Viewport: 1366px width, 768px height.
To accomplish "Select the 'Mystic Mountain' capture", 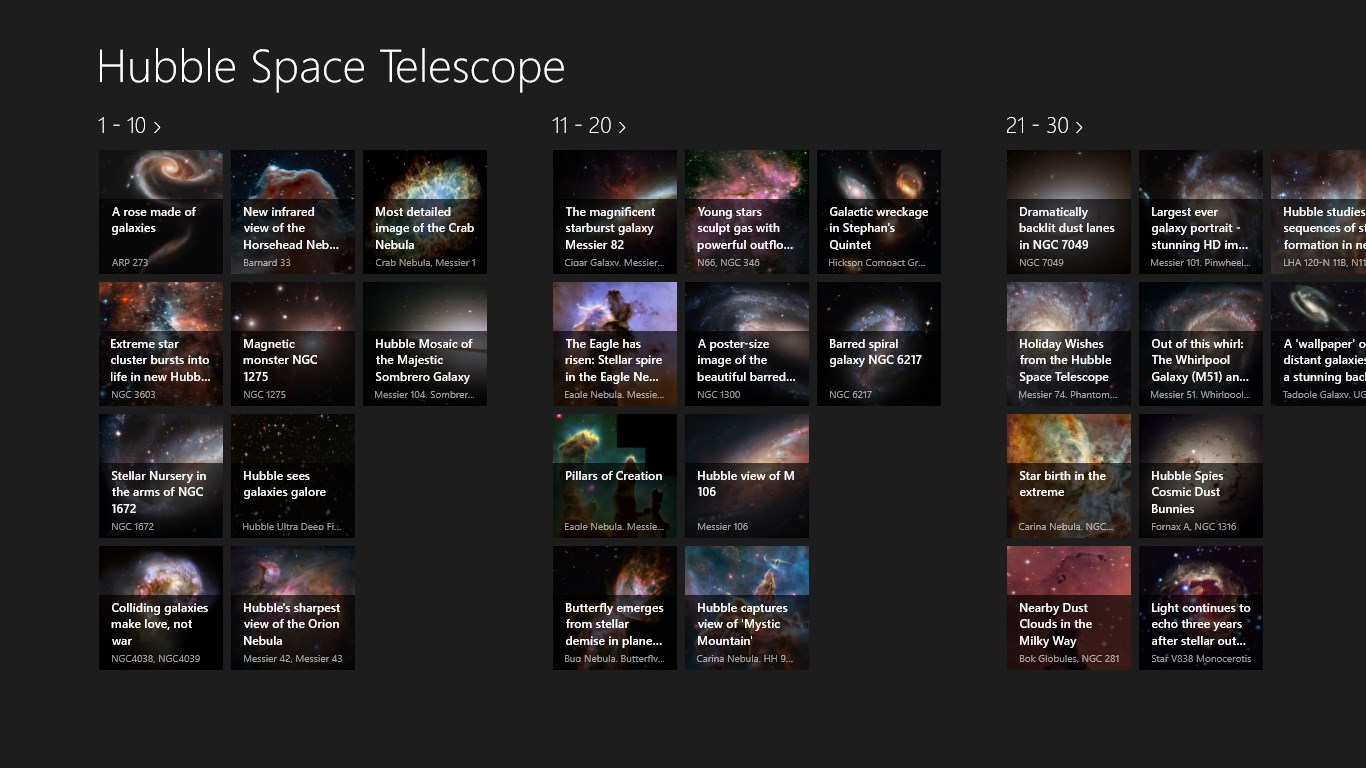I will pyautogui.click(x=746, y=608).
